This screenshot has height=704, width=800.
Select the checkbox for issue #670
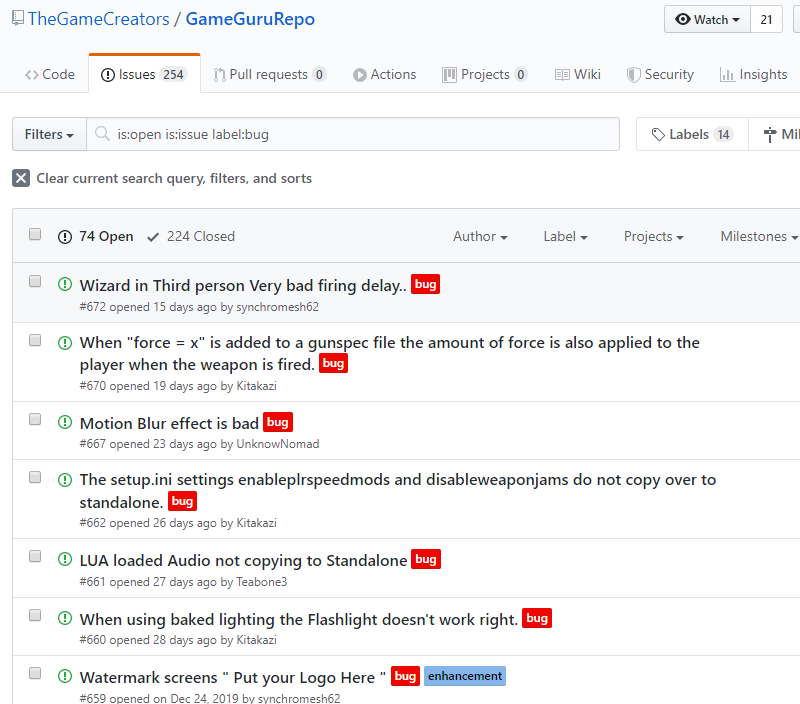(35, 340)
